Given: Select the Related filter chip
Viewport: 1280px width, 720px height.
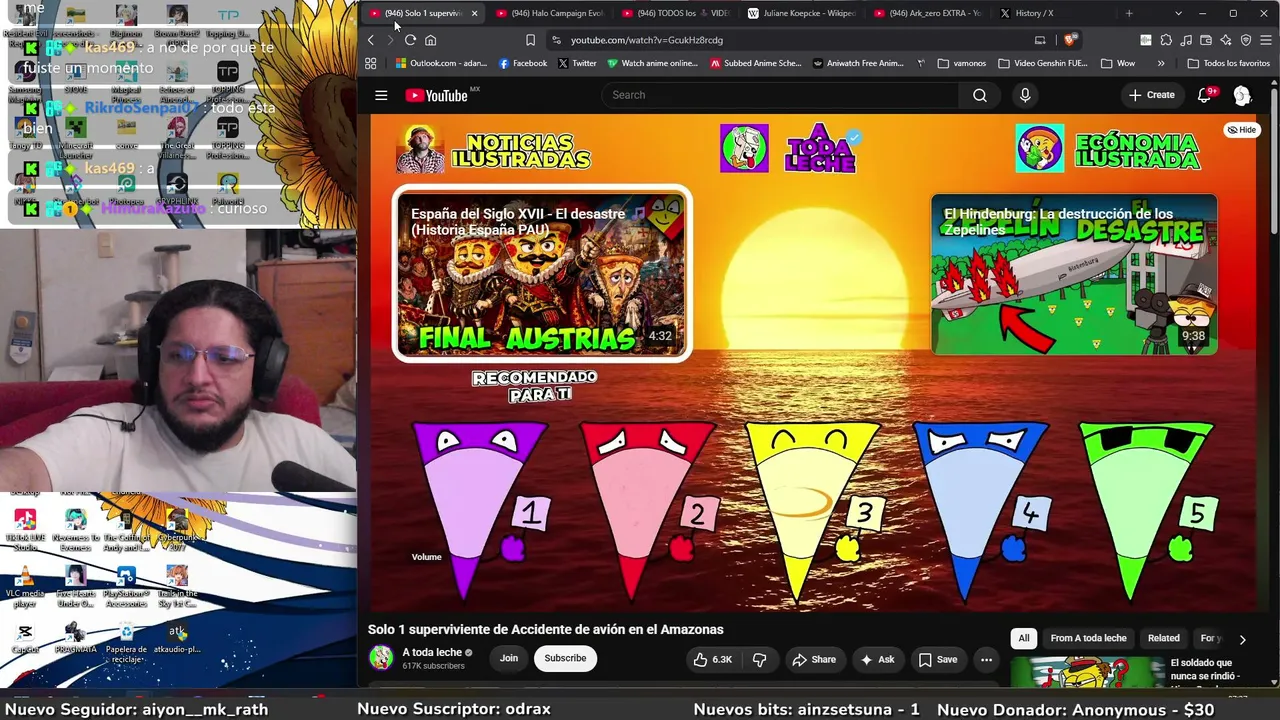Looking at the screenshot, I should 1163,638.
